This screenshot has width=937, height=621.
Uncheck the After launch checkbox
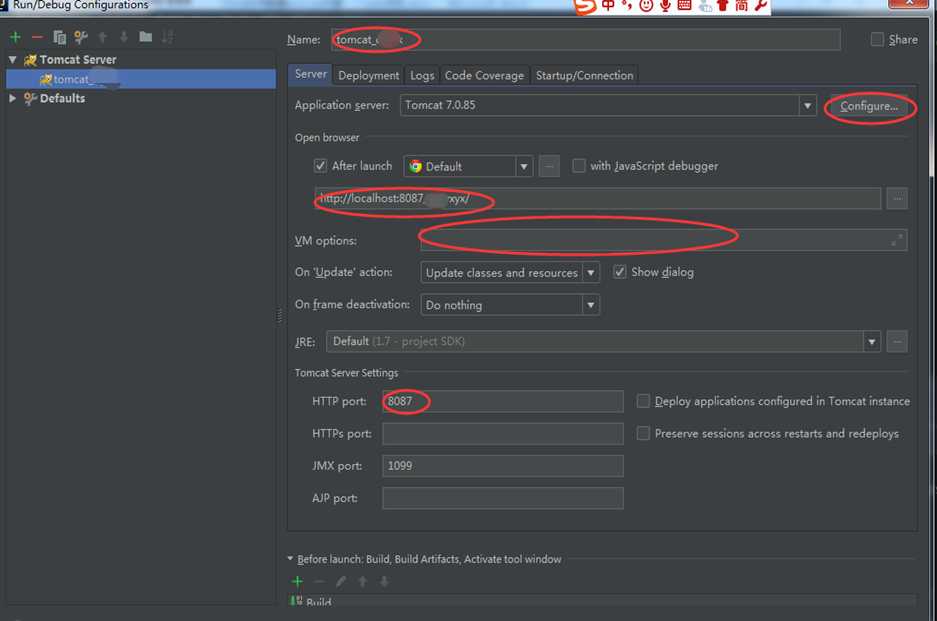(x=320, y=166)
